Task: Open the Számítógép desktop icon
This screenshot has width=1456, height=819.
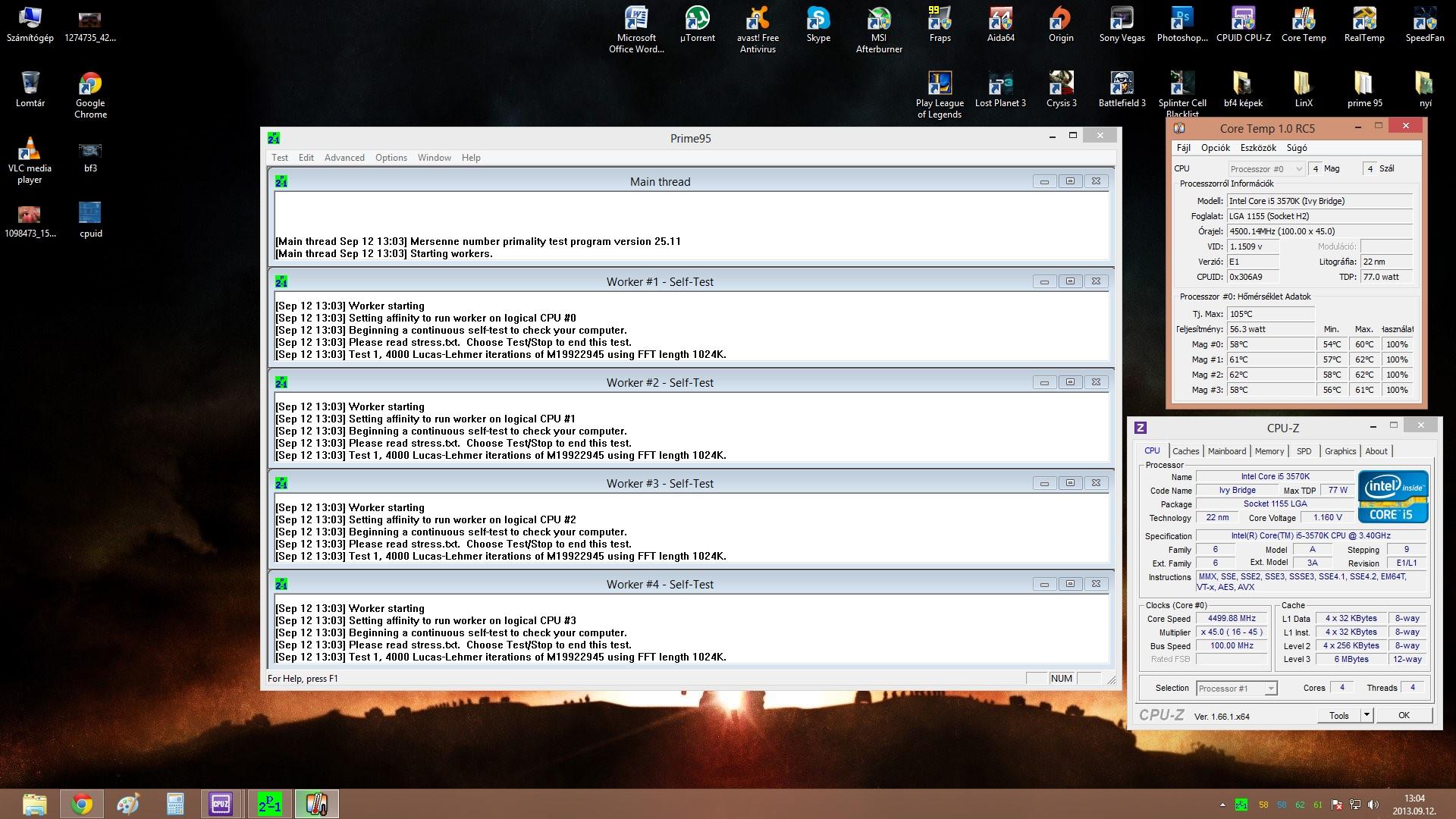Action: (x=30, y=24)
